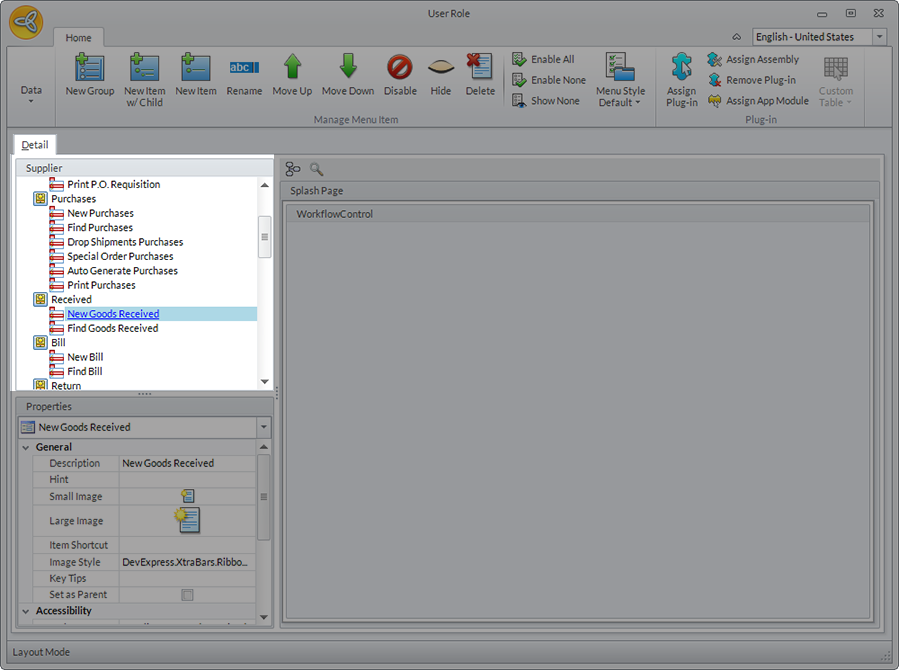Switch to the Detail tab
This screenshot has height=670, width=899.
34,146
